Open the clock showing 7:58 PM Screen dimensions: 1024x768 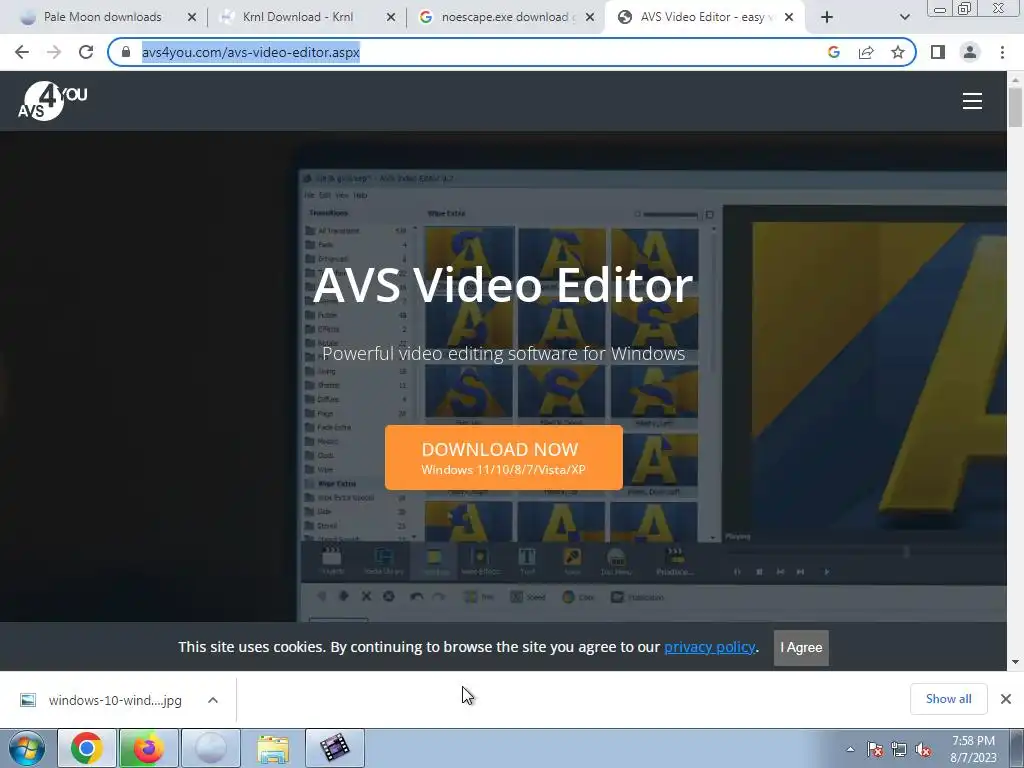tap(973, 749)
